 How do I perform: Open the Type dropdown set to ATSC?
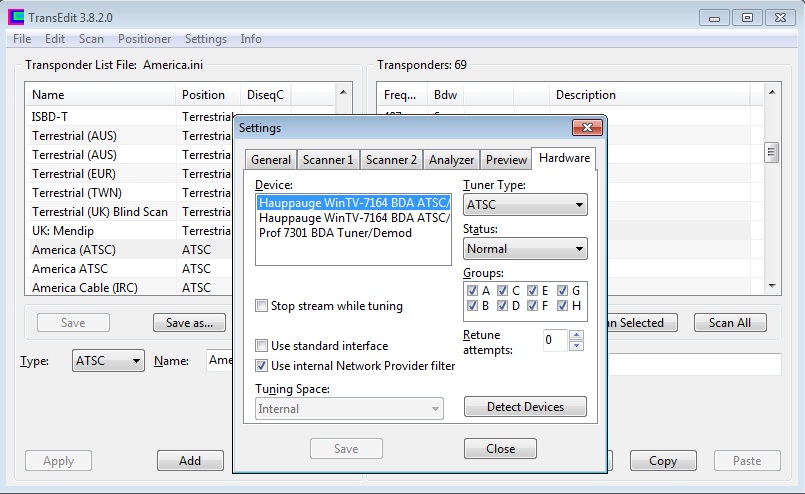click(108, 361)
